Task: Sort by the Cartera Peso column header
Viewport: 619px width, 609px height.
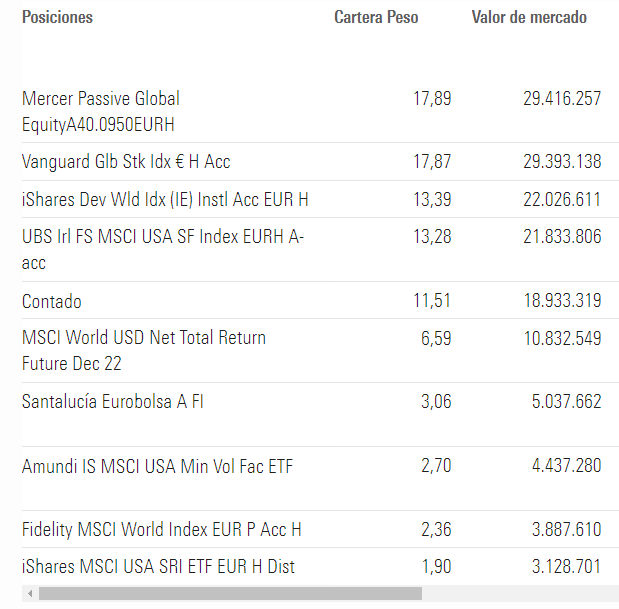Action: 376,17
